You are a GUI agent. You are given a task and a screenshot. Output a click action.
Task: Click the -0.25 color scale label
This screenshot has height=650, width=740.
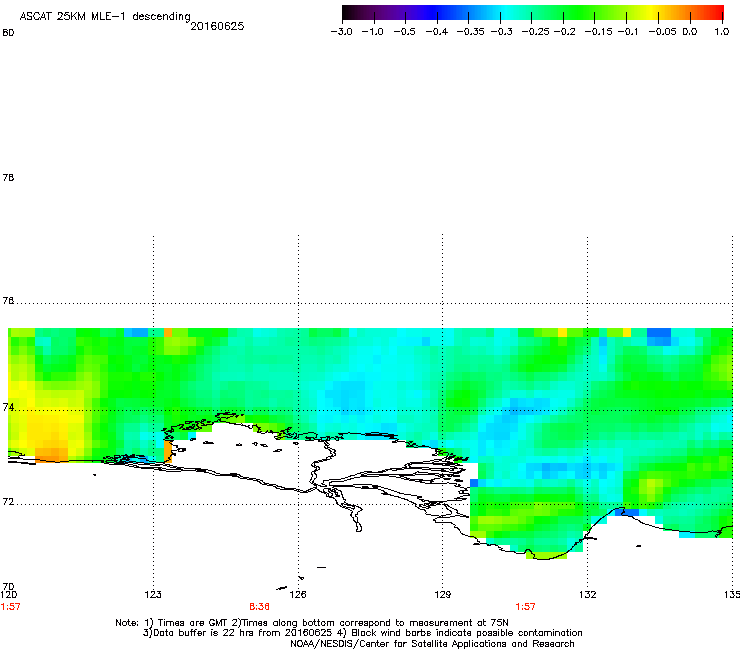535,32
